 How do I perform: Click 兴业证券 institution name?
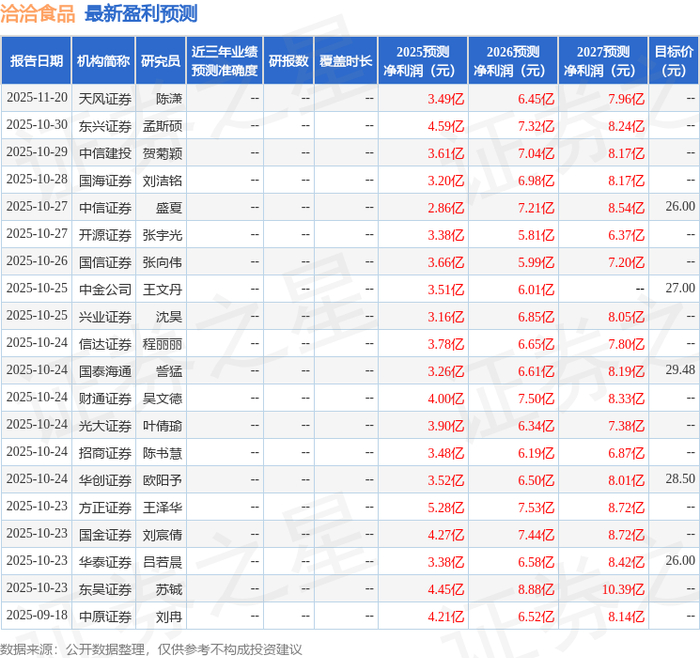(x=105, y=317)
